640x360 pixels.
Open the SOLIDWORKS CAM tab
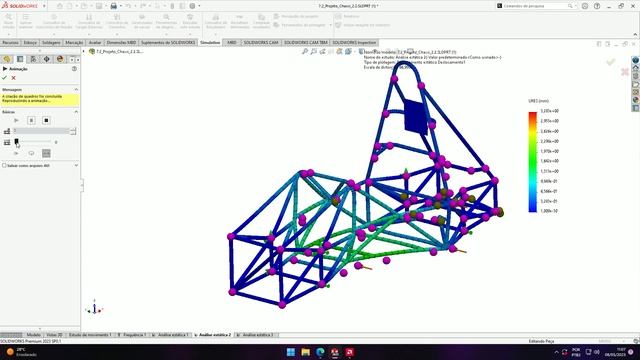pos(261,42)
